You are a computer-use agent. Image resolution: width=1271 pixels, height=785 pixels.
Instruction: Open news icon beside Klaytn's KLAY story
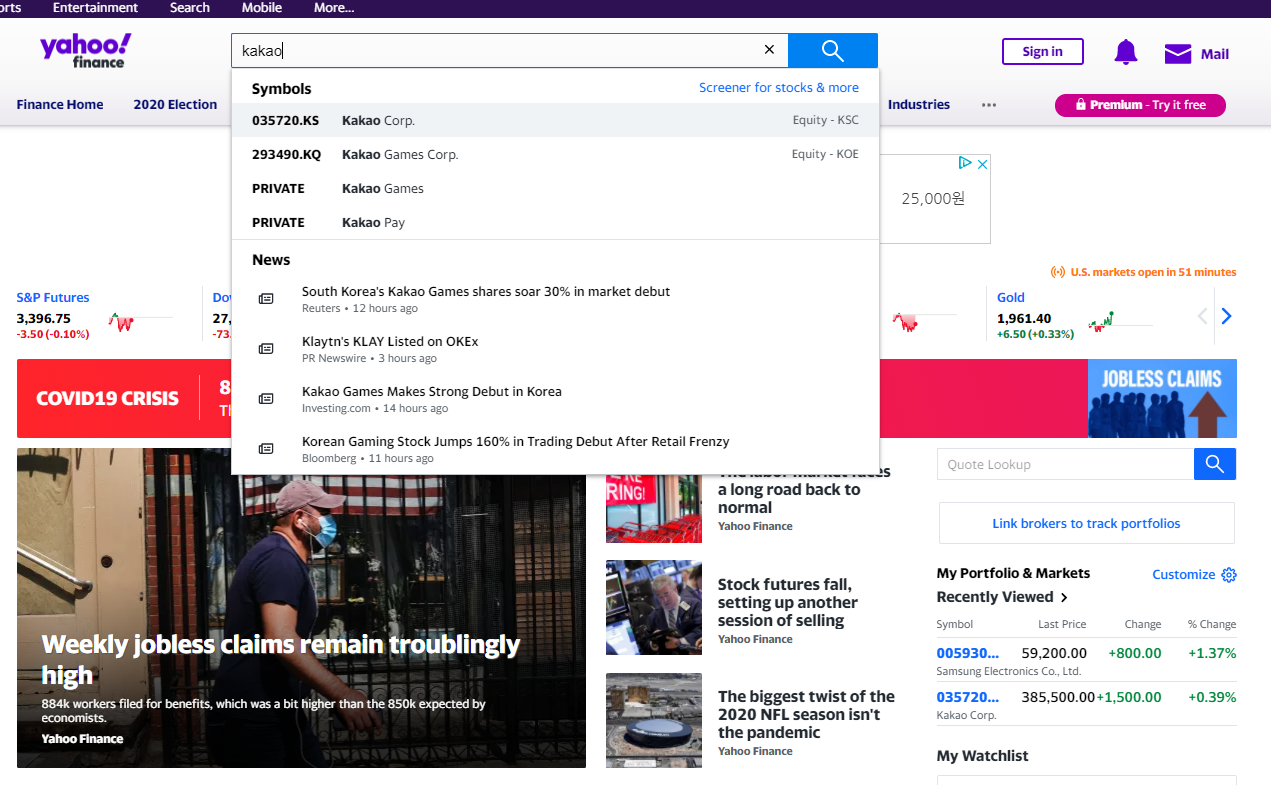tap(266, 349)
